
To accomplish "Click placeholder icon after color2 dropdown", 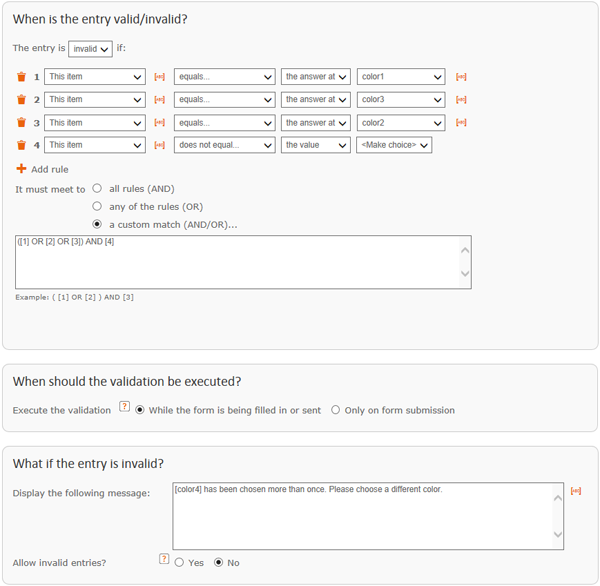I will (461, 122).
